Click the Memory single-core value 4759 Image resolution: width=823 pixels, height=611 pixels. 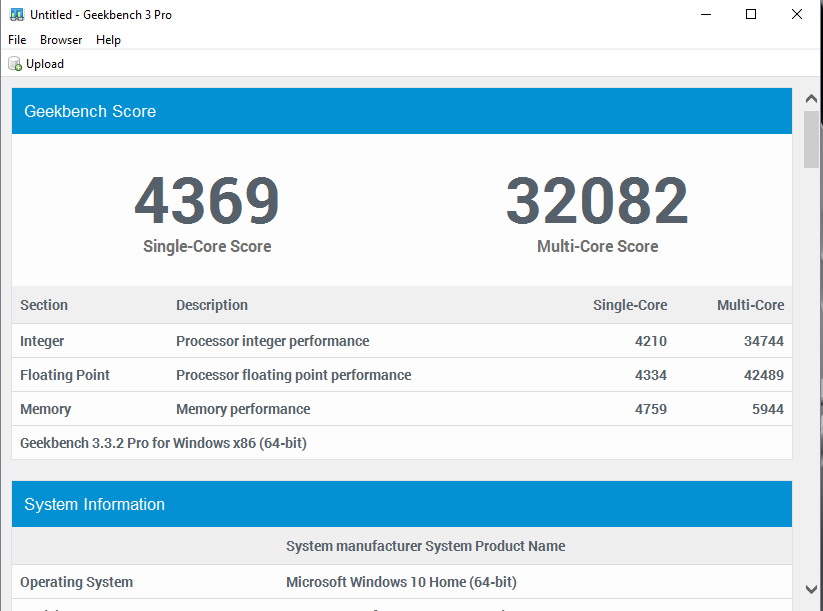click(651, 409)
